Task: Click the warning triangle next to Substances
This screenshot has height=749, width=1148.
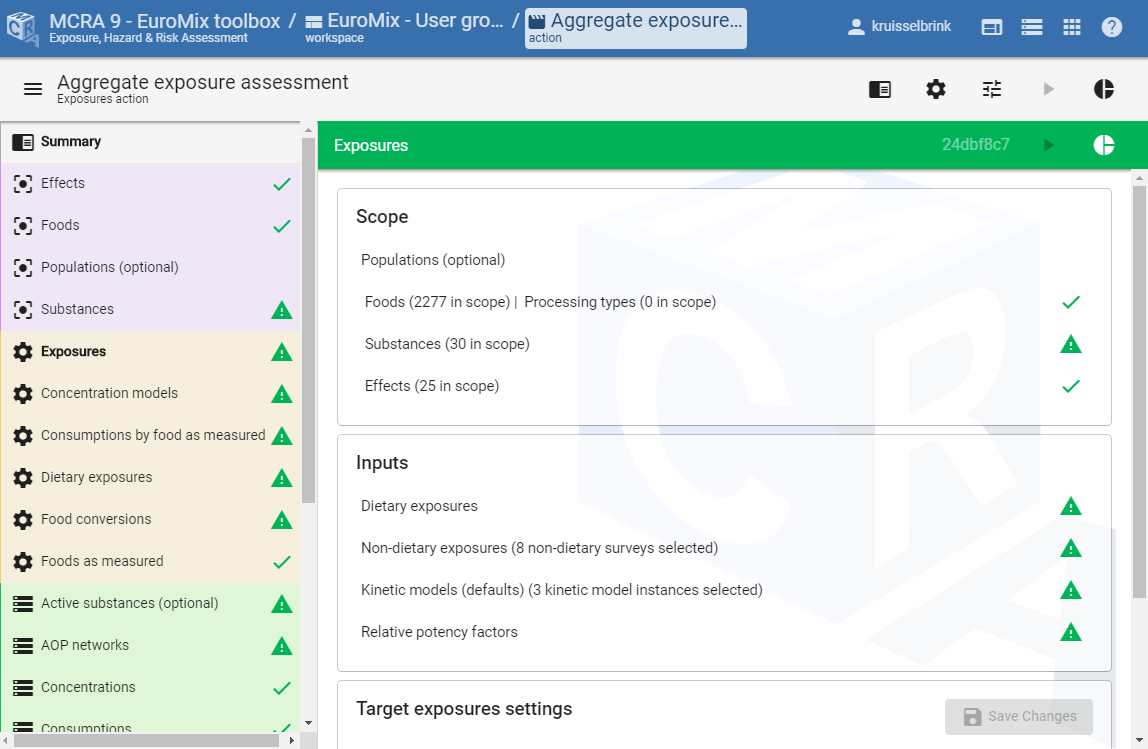Action: [x=281, y=309]
